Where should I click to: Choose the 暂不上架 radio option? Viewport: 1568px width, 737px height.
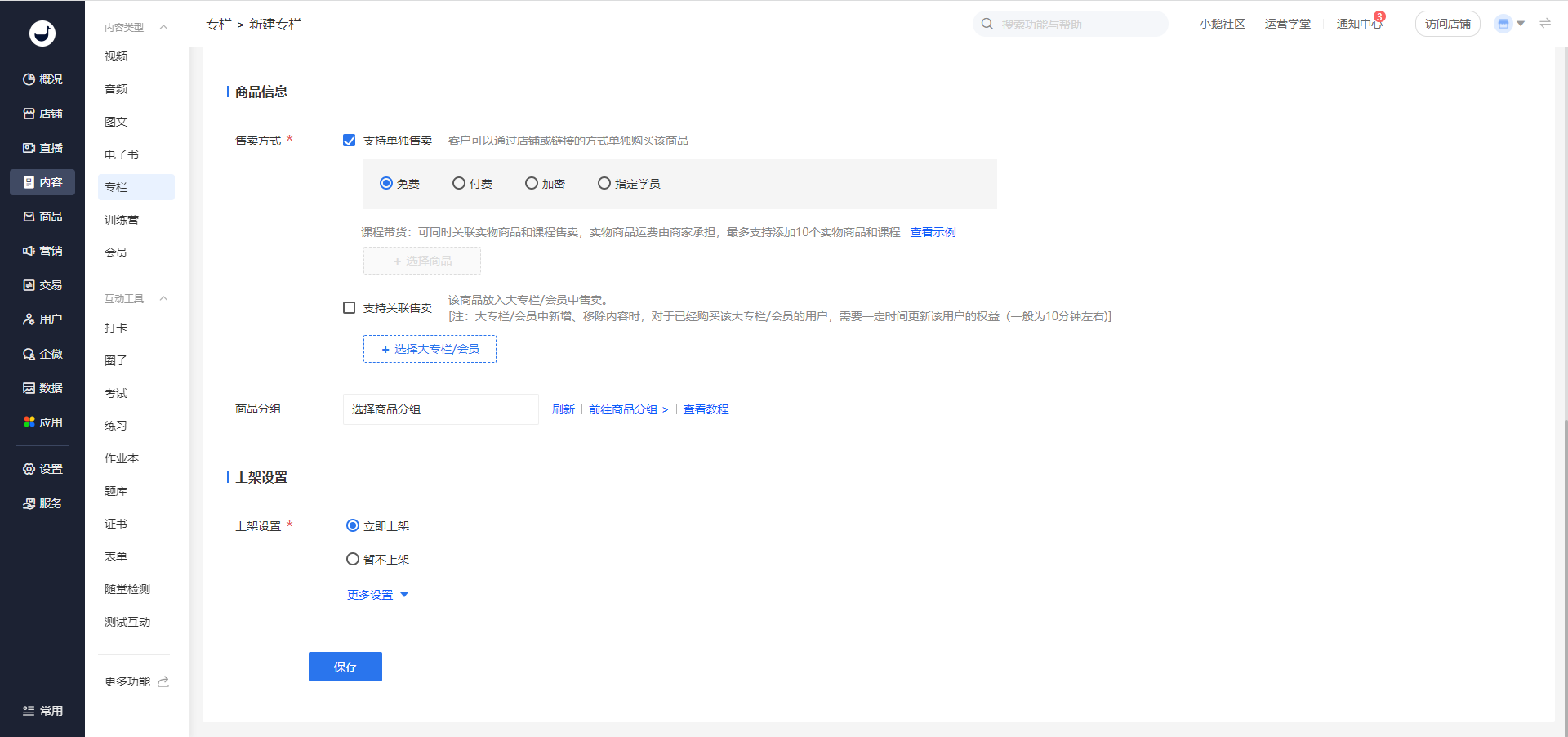pyautogui.click(x=353, y=560)
